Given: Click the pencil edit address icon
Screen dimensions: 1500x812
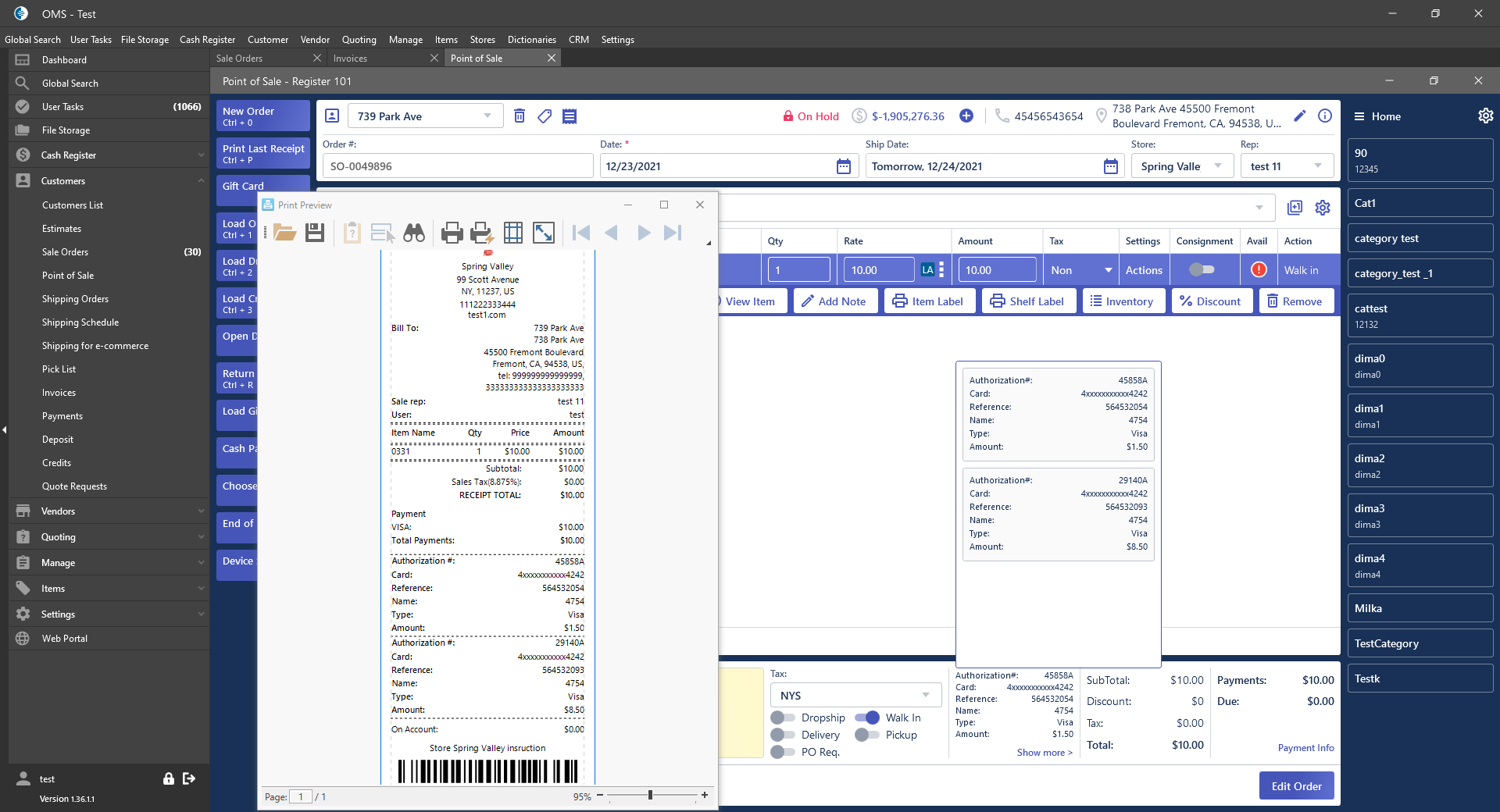Looking at the screenshot, I should click(1299, 116).
